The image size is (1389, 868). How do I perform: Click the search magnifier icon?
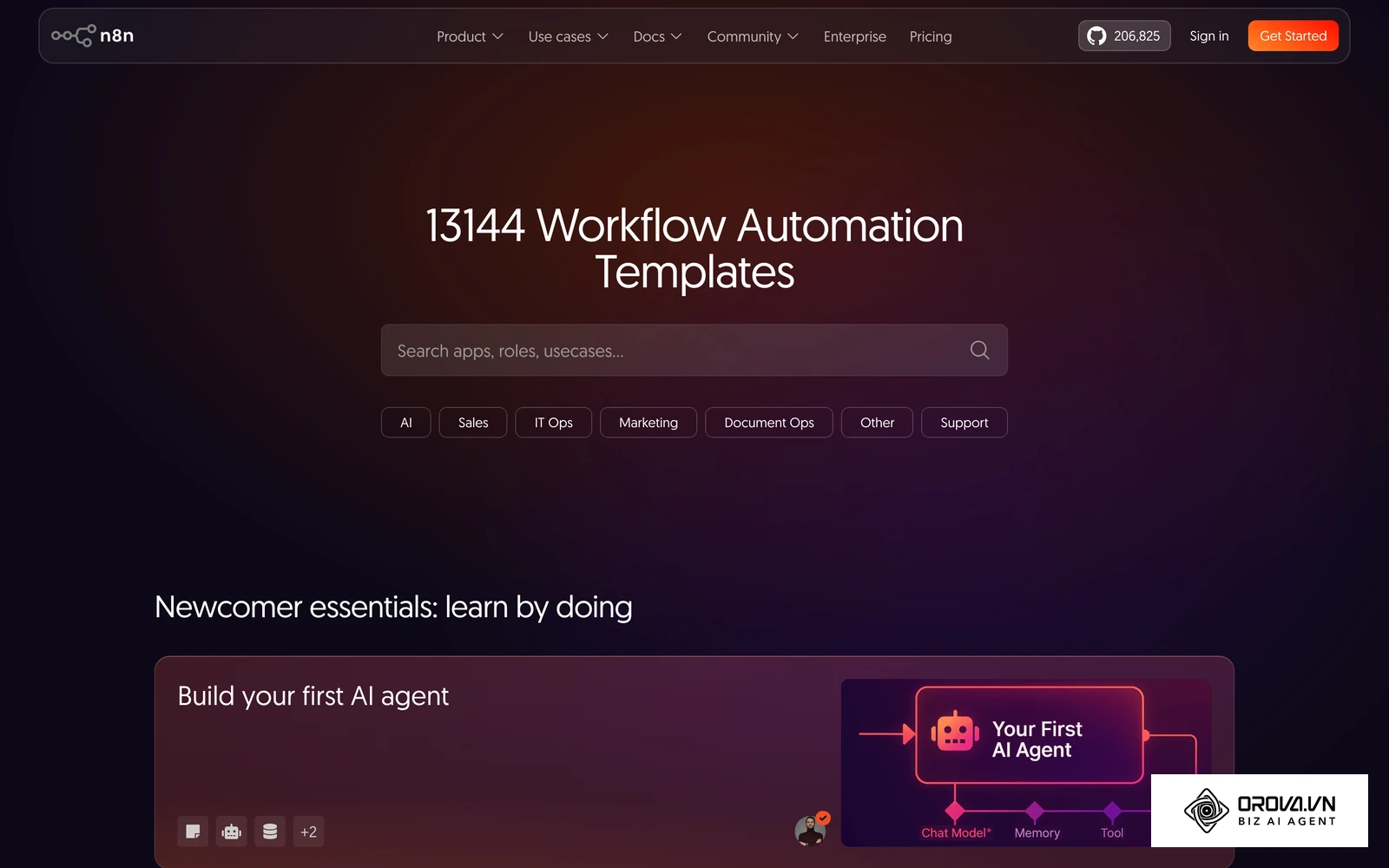pyautogui.click(x=979, y=350)
